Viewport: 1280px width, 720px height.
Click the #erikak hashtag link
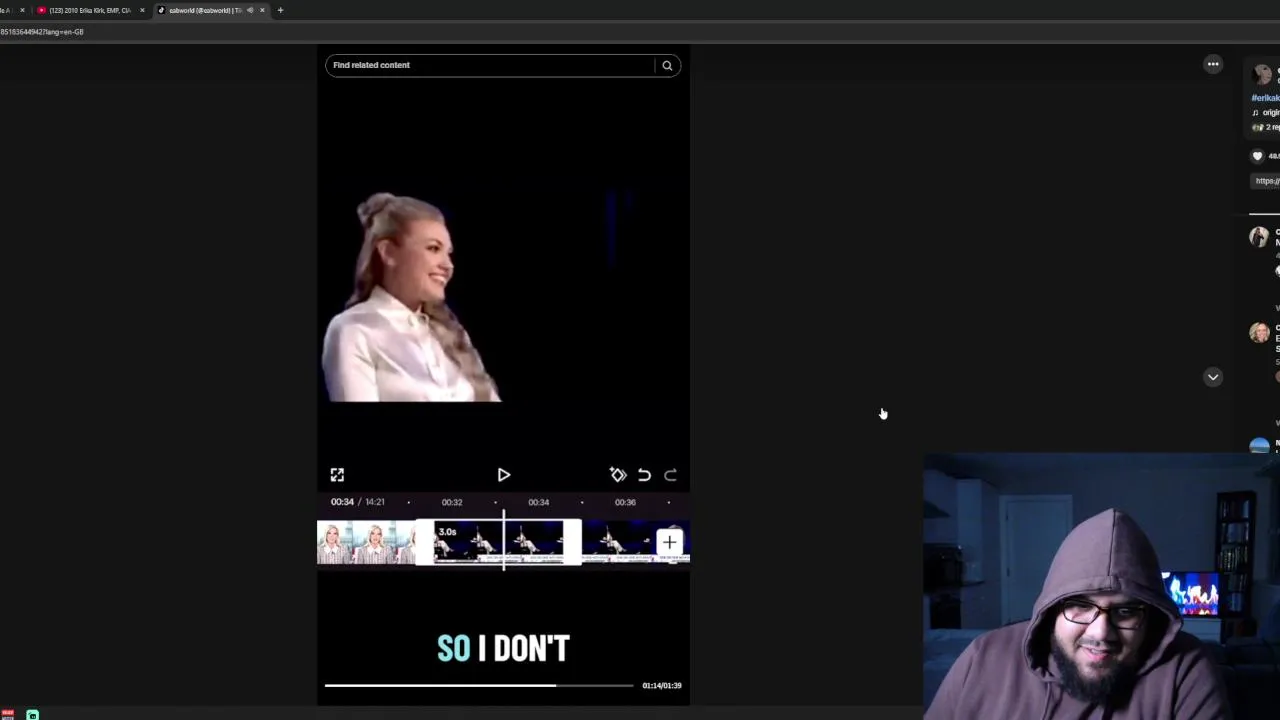click(x=1265, y=98)
